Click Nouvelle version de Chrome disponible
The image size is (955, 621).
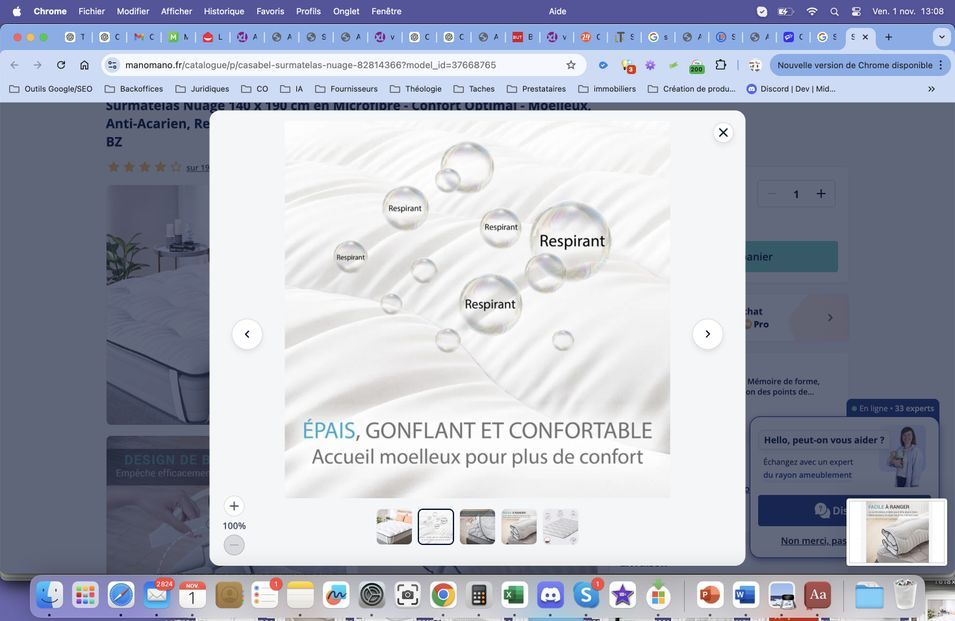pos(854,65)
